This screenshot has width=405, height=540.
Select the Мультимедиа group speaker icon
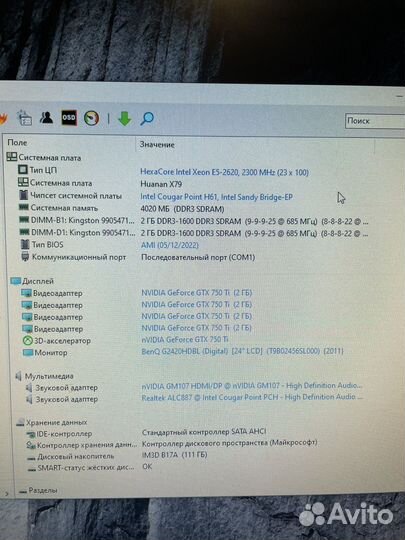19,376
